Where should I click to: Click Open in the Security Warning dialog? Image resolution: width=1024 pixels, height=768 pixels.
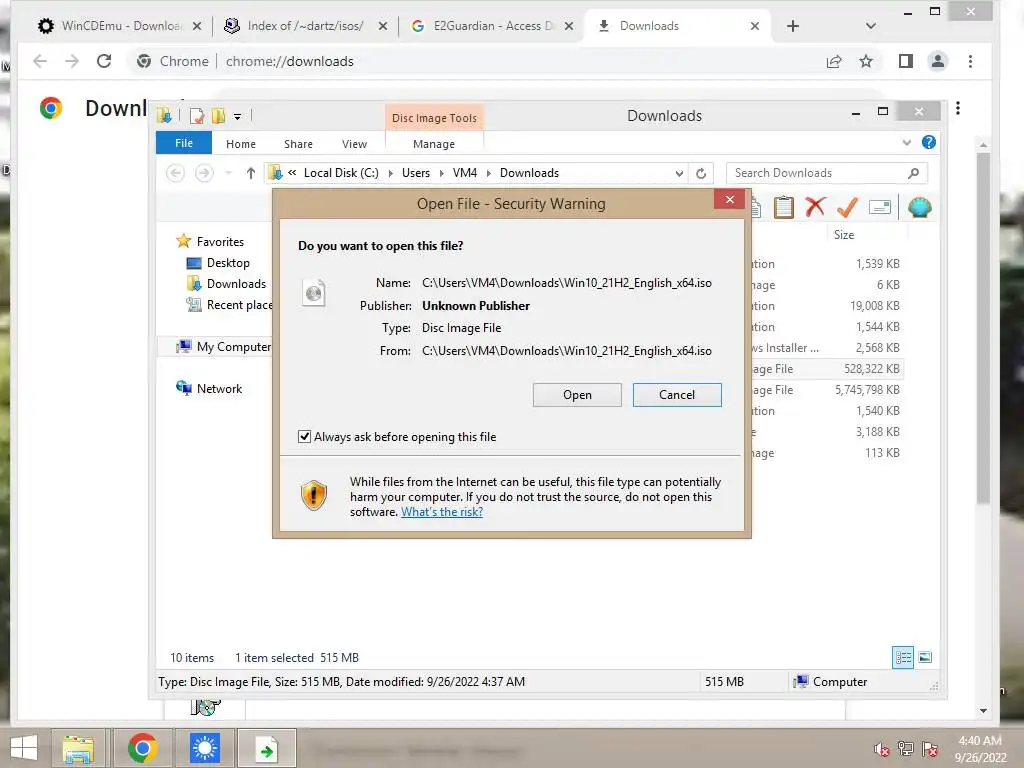577,395
